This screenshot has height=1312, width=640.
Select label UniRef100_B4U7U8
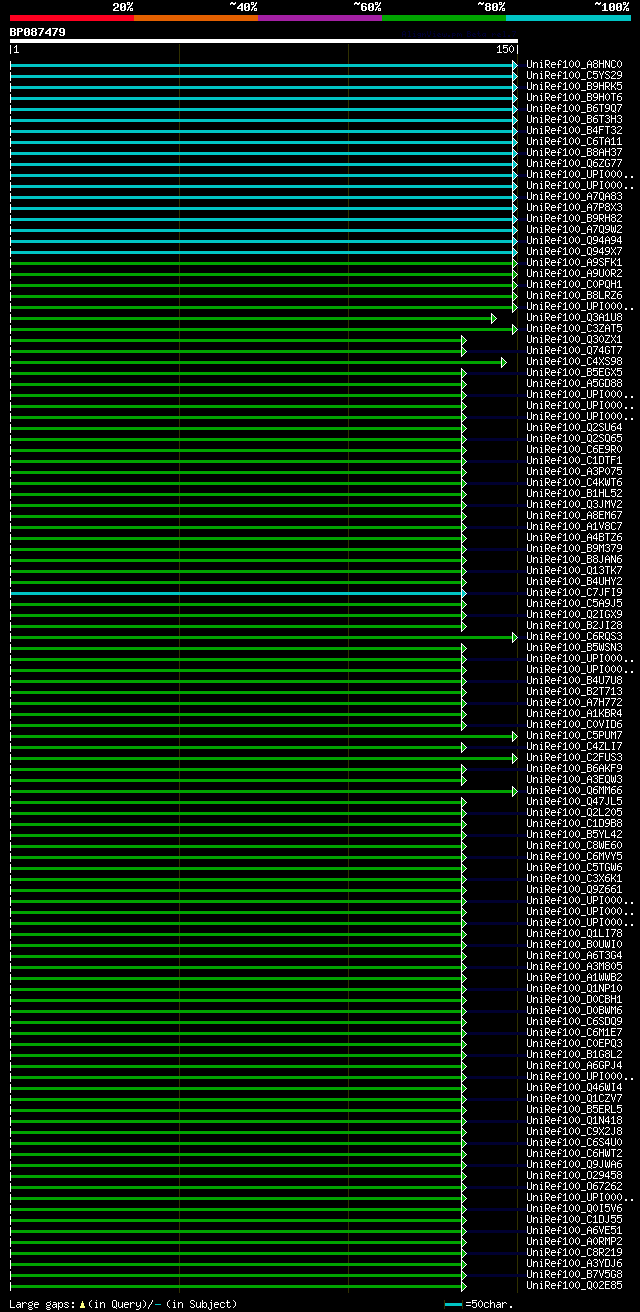pyautogui.click(x=574, y=680)
